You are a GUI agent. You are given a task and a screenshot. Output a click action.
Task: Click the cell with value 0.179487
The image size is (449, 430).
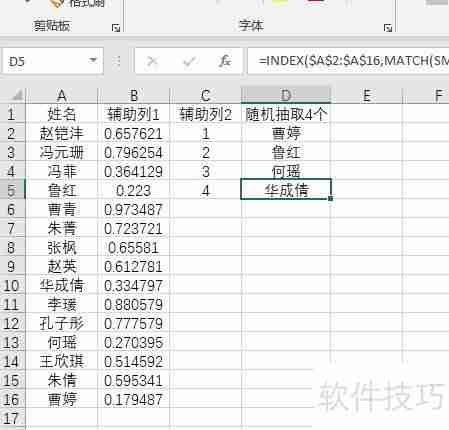[134, 400]
